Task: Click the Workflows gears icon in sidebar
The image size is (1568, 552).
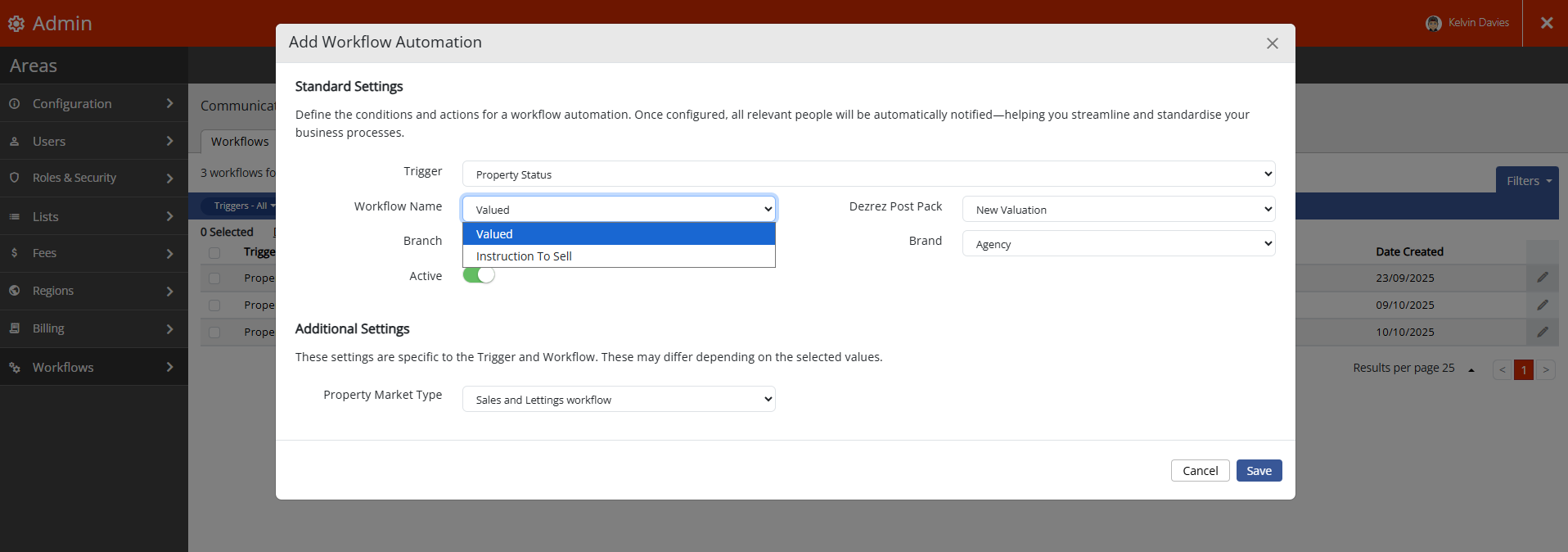Action: click(x=15, y=368)
